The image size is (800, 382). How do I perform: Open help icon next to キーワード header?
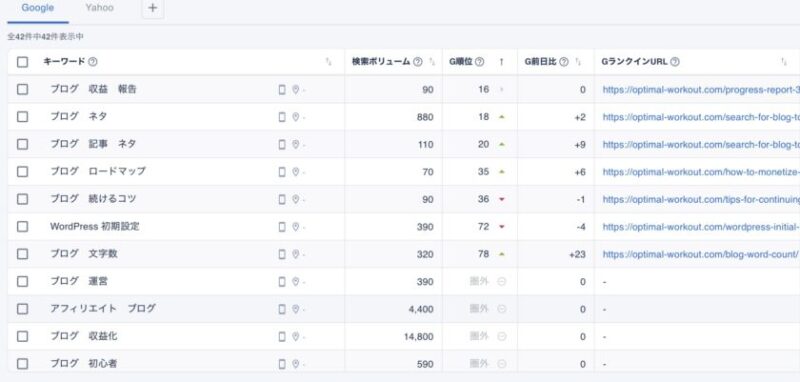click(92, 62)
